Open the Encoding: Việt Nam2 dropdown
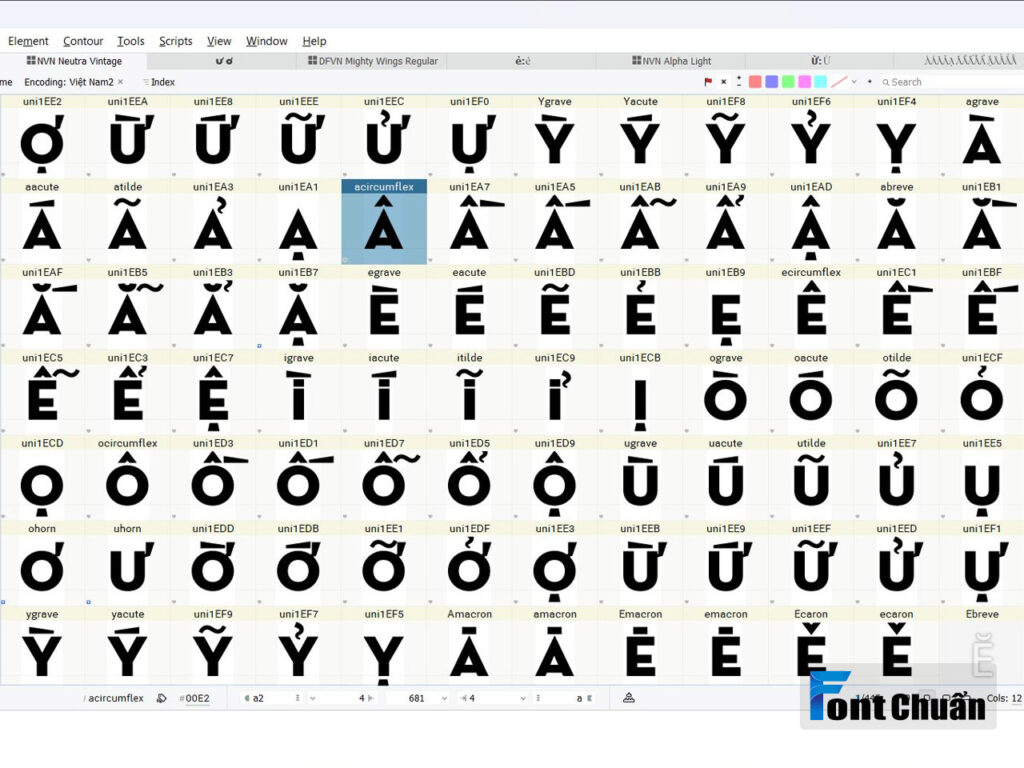This screenshot has height=768, width=1024. point(69,82)
